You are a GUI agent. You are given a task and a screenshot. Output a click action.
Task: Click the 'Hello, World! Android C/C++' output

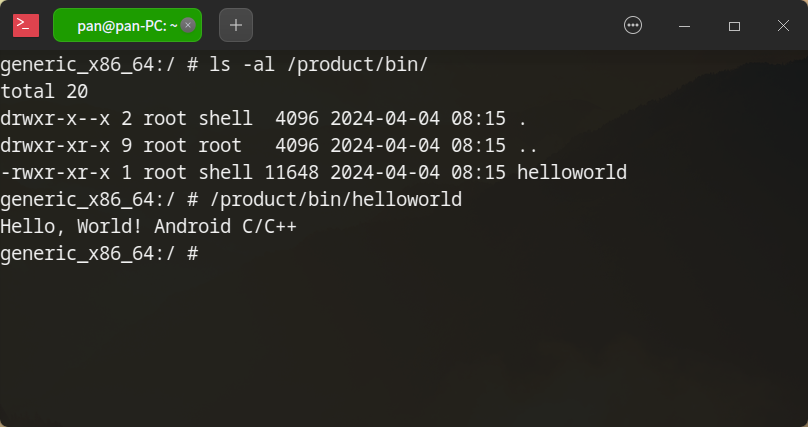148,227
